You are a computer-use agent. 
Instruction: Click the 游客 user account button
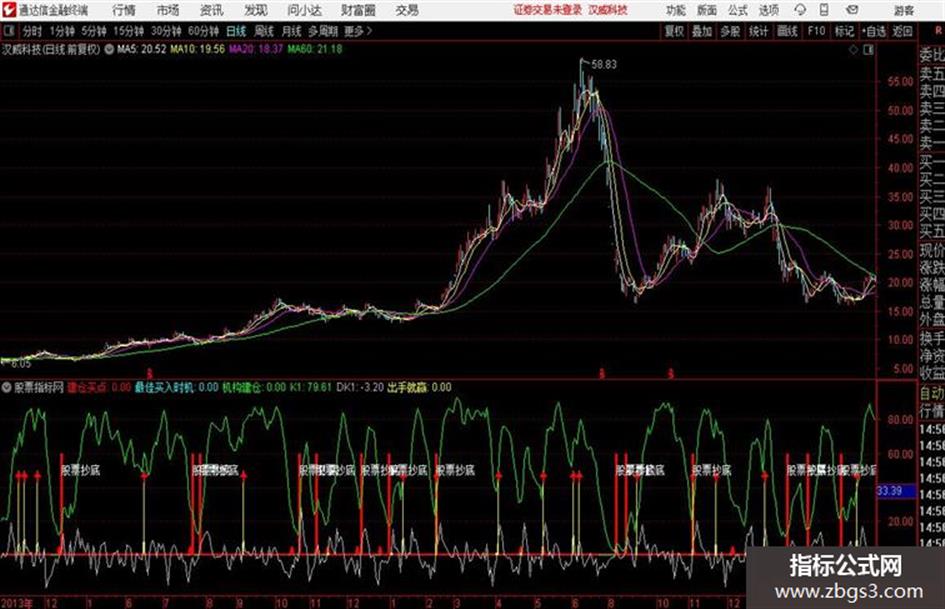(904, 10)
